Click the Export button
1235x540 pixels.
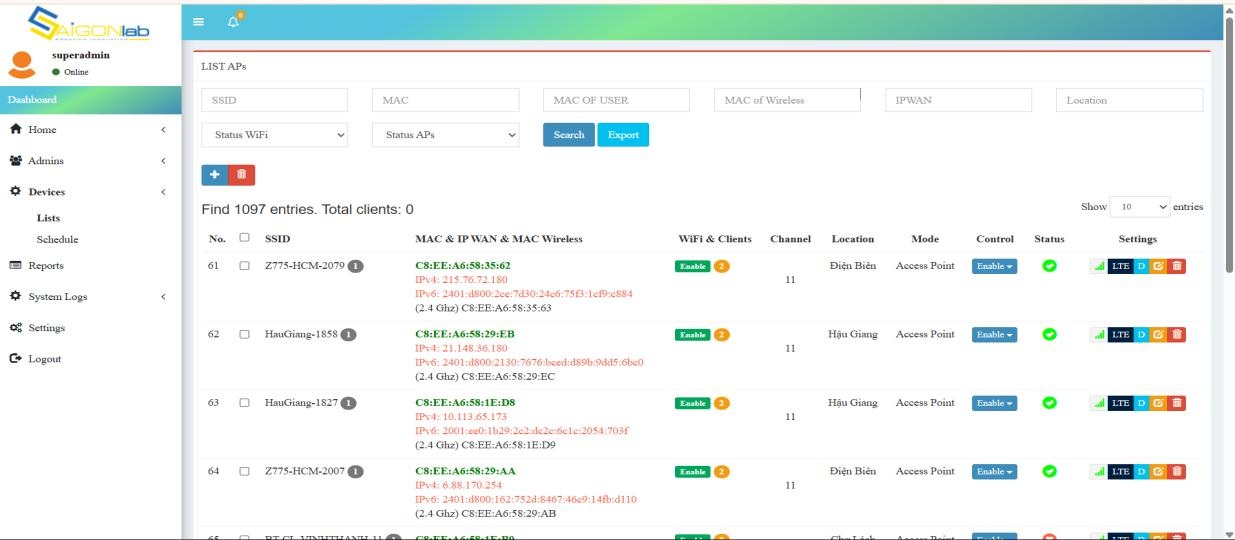(x=623, y=135)
